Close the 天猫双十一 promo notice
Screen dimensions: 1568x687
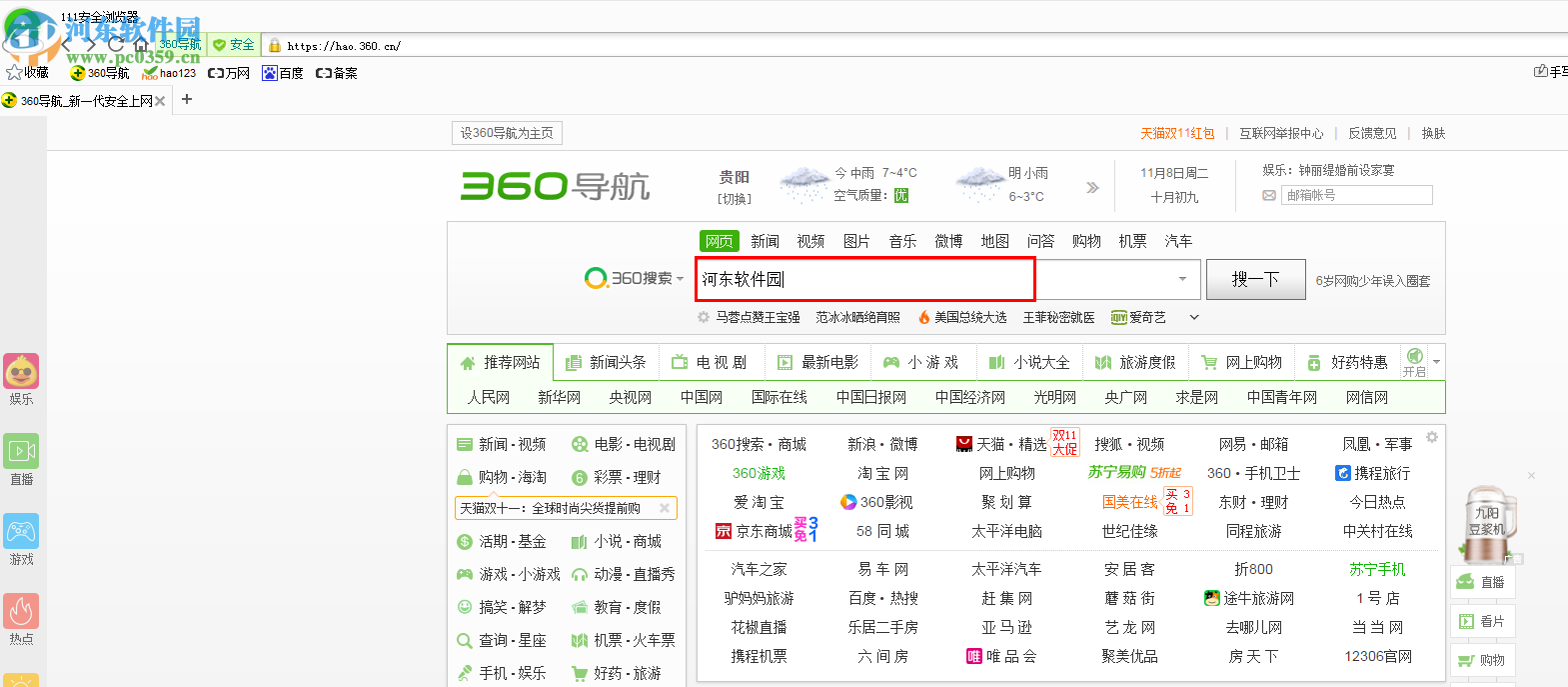tap(665, 508)
